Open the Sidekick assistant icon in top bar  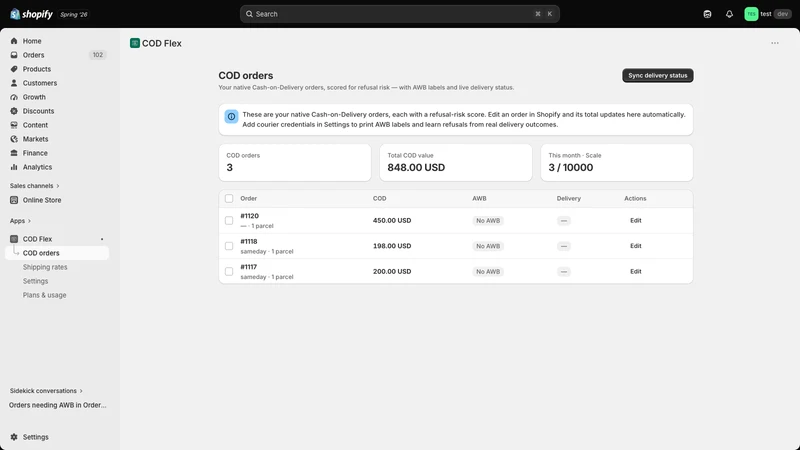707,14
